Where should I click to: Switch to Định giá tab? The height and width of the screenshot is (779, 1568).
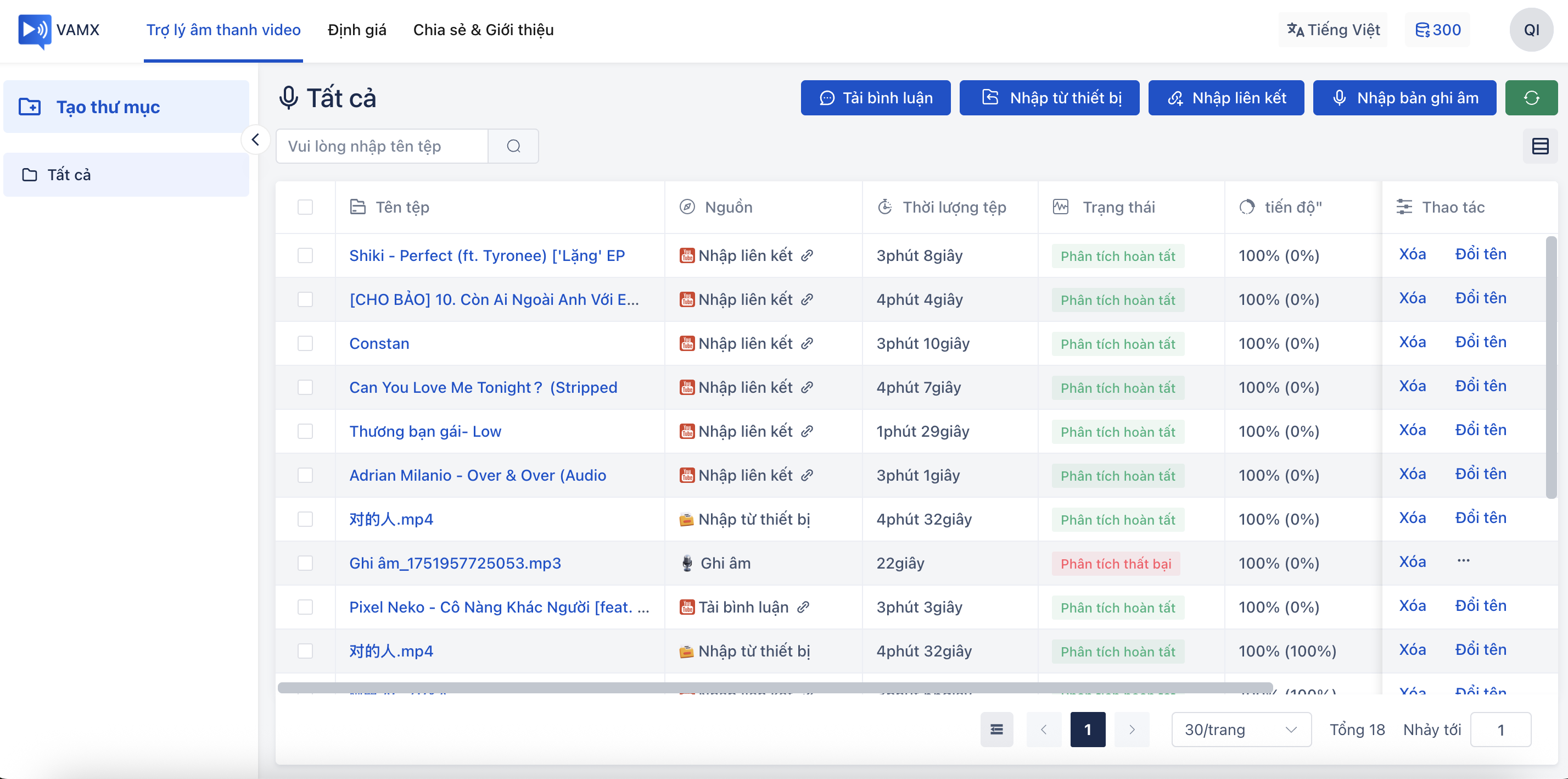pos(357,30)
